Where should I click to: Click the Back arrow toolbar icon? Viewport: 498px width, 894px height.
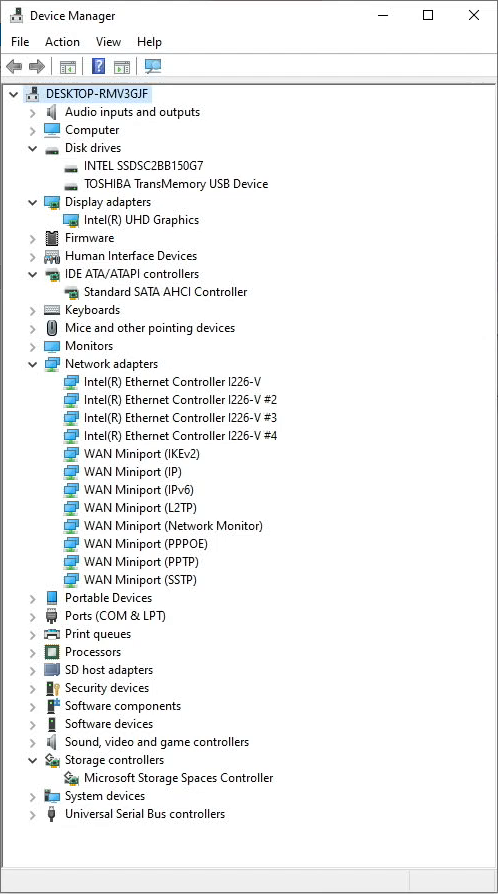[14, 67]
